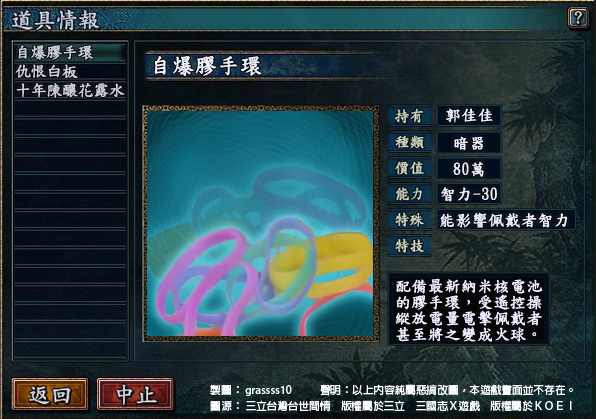This screenshot has height=419, width=596.
Task: Click the 價值 label
Action: pyautogui.click(x=409, y=168)
